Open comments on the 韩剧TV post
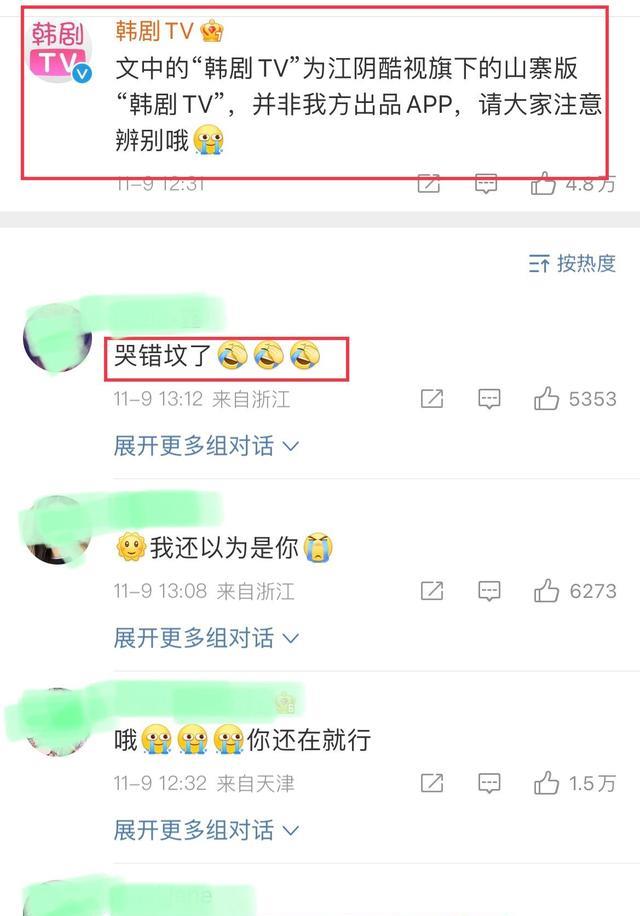This screenshot has width=640, height=916. tap(486, 183)
